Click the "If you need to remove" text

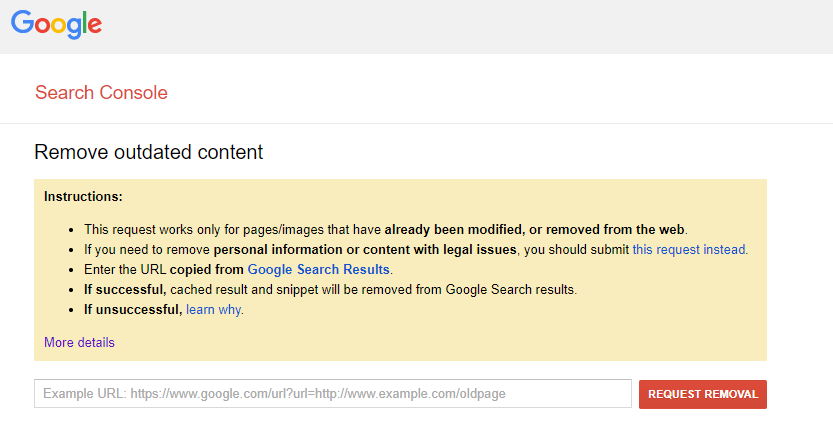tap(147, 249)
